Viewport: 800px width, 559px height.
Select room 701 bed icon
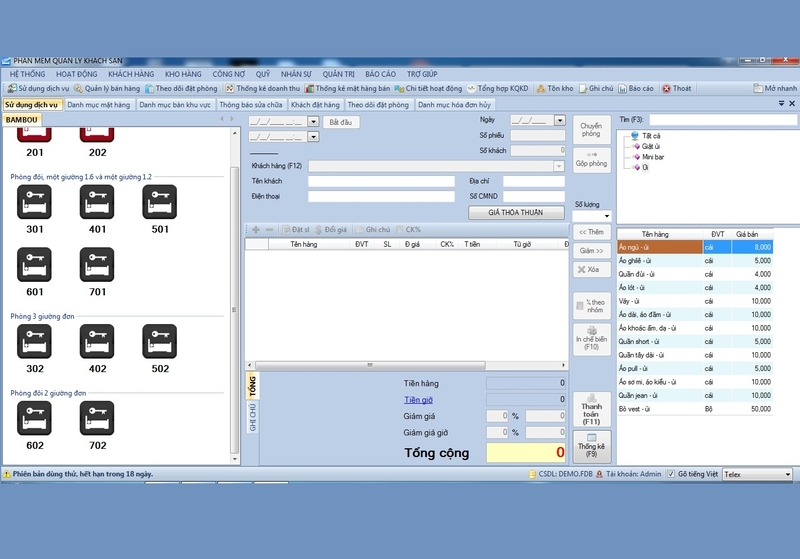click(x=97, y=265)
